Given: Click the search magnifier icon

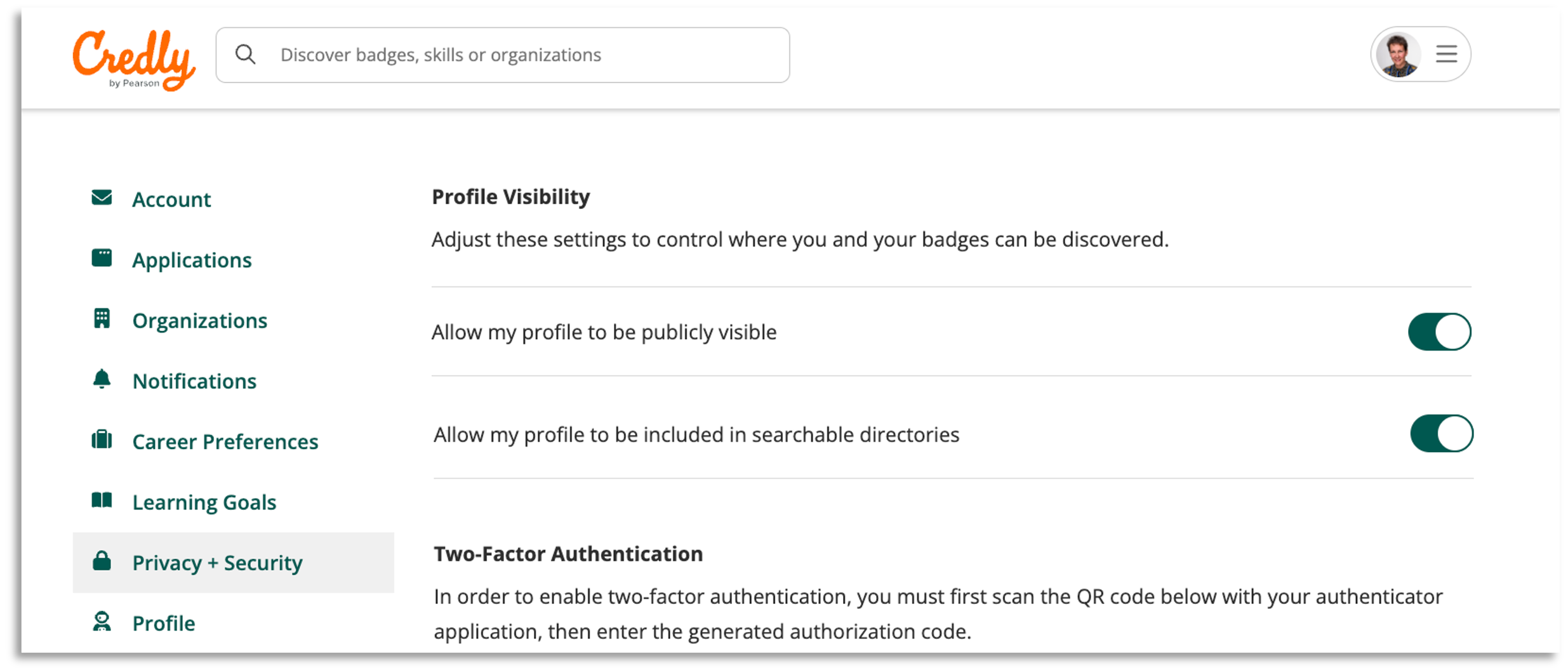Looking at the screenshot, I should [x=246, y=55].
